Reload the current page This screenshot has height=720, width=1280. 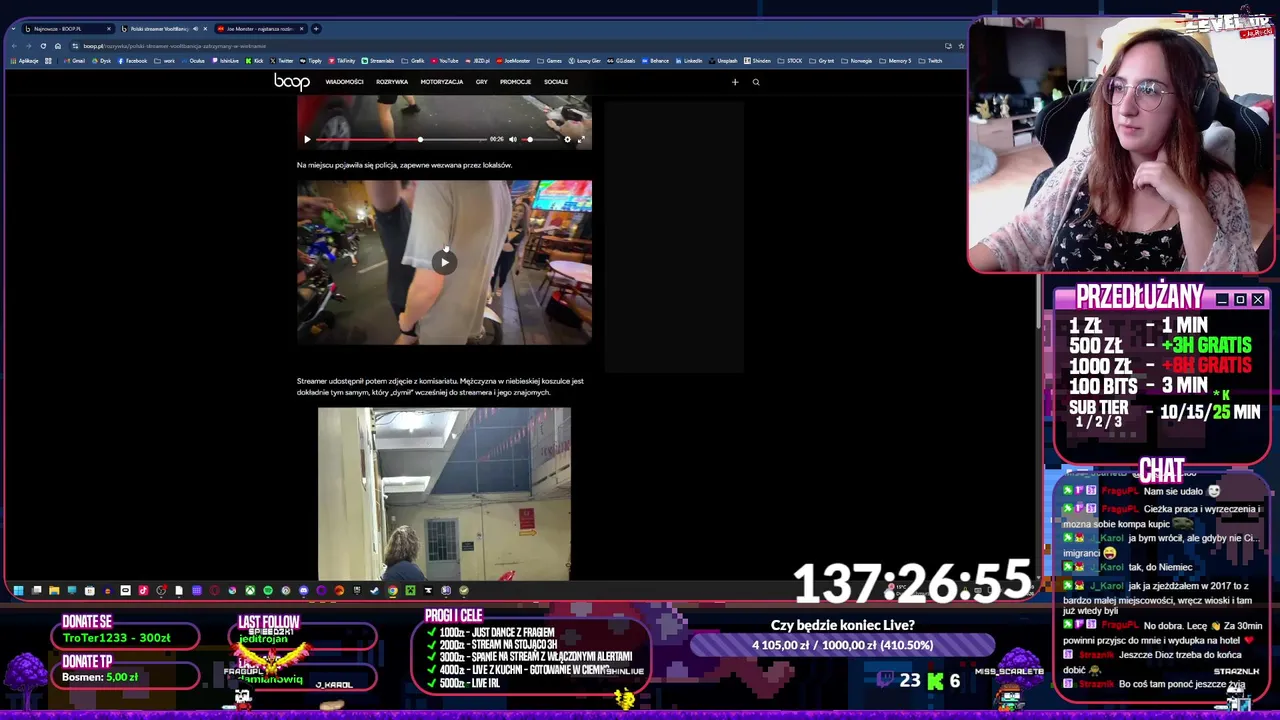43,46
